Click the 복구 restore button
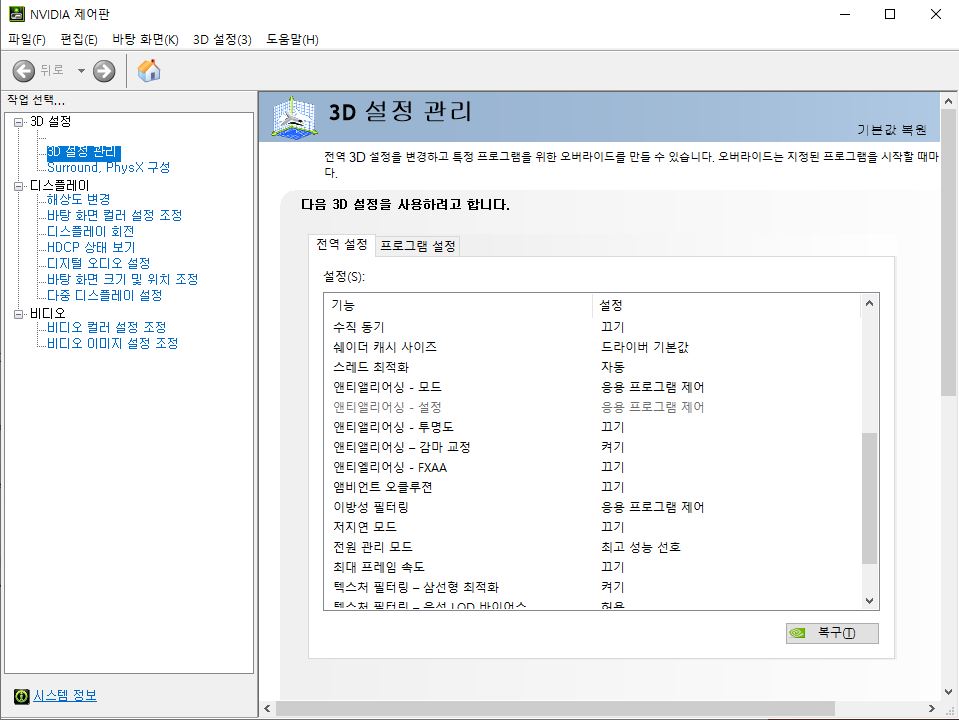This screenshot has height=720, width=959. tap(832, 633)
